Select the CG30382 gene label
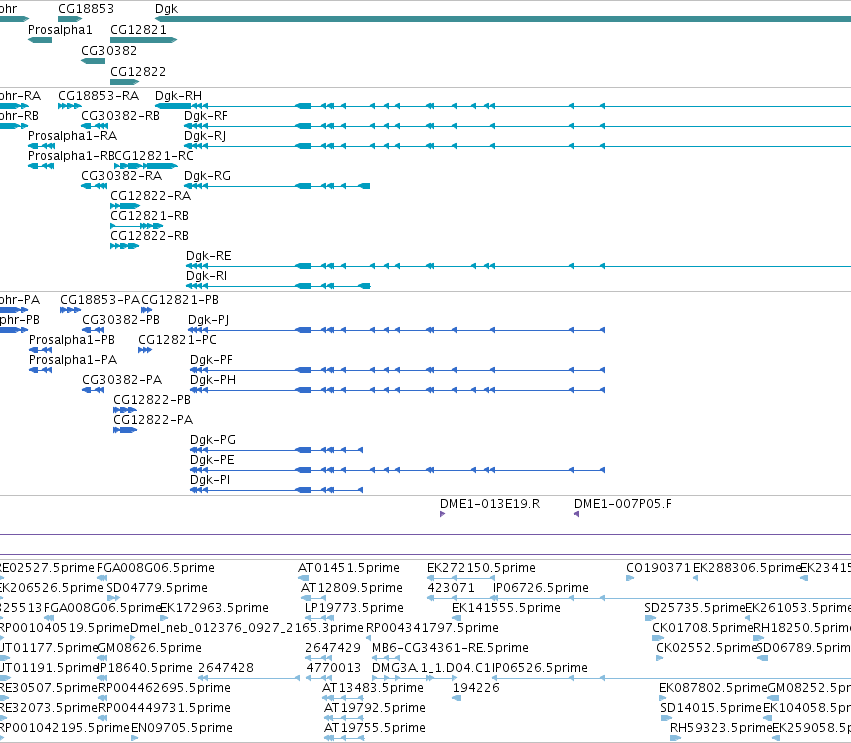The height and width of the screenshot is (743, 851). click(x=109, y=50)
